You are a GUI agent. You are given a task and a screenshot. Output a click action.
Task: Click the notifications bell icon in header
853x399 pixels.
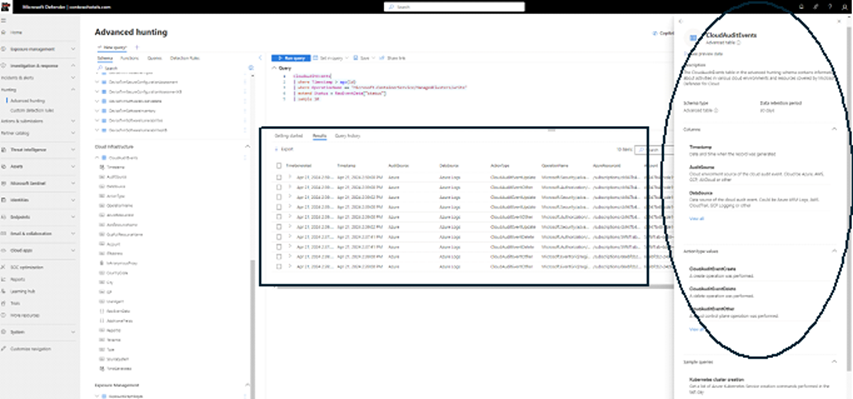[800, 7]
